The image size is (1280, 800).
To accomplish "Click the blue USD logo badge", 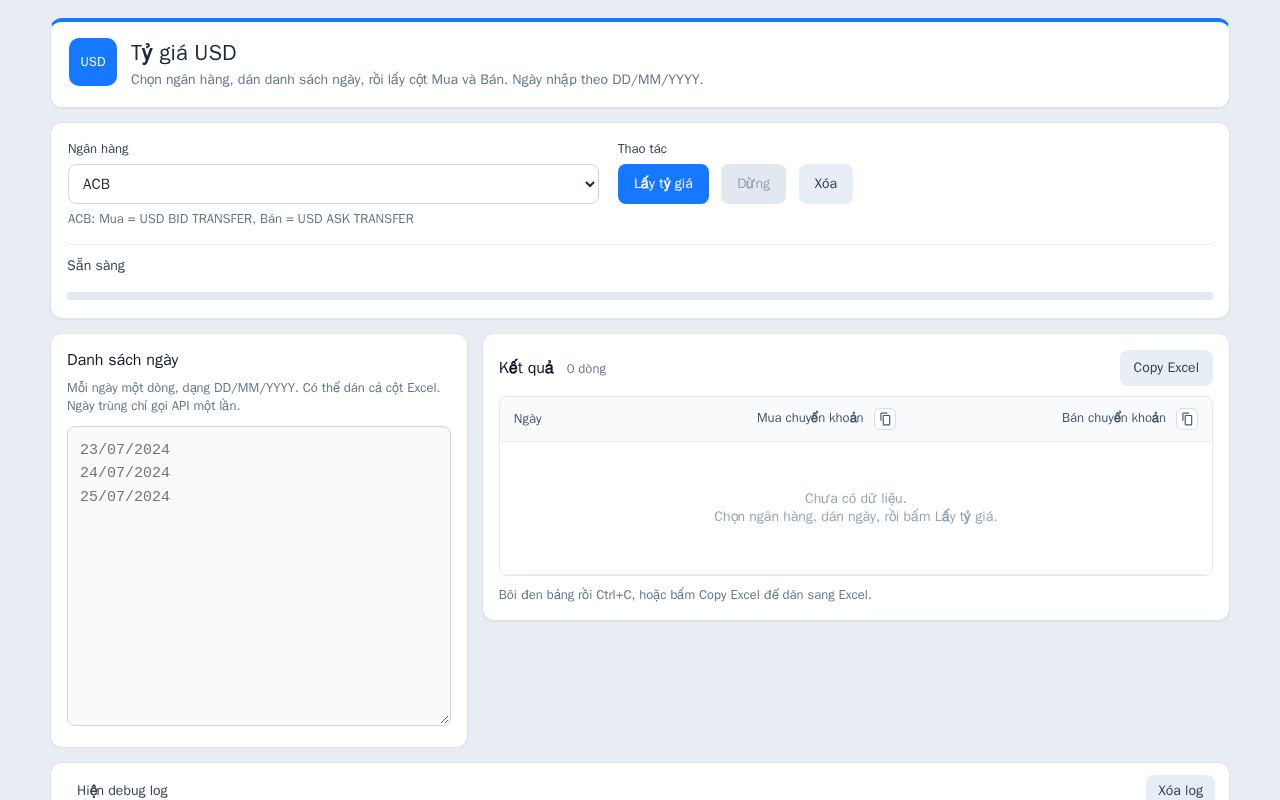I will 93,62.
